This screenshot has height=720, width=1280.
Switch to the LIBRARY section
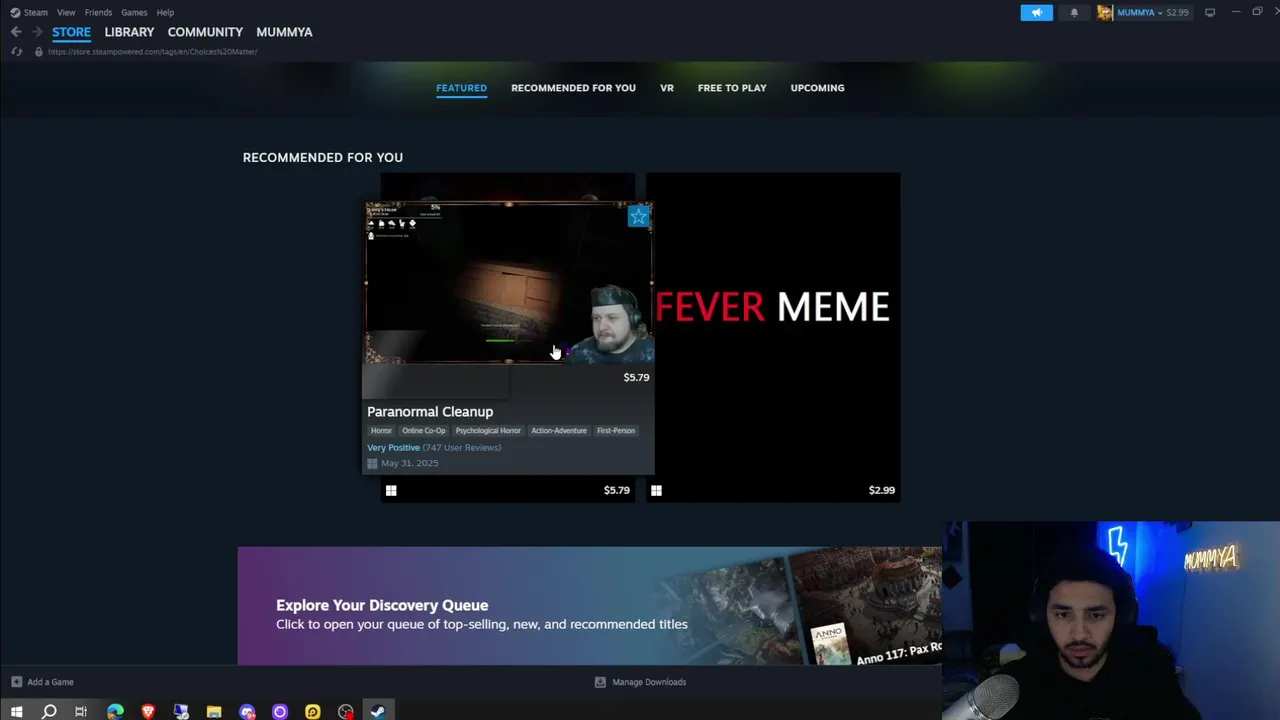(x=129, y=32)
